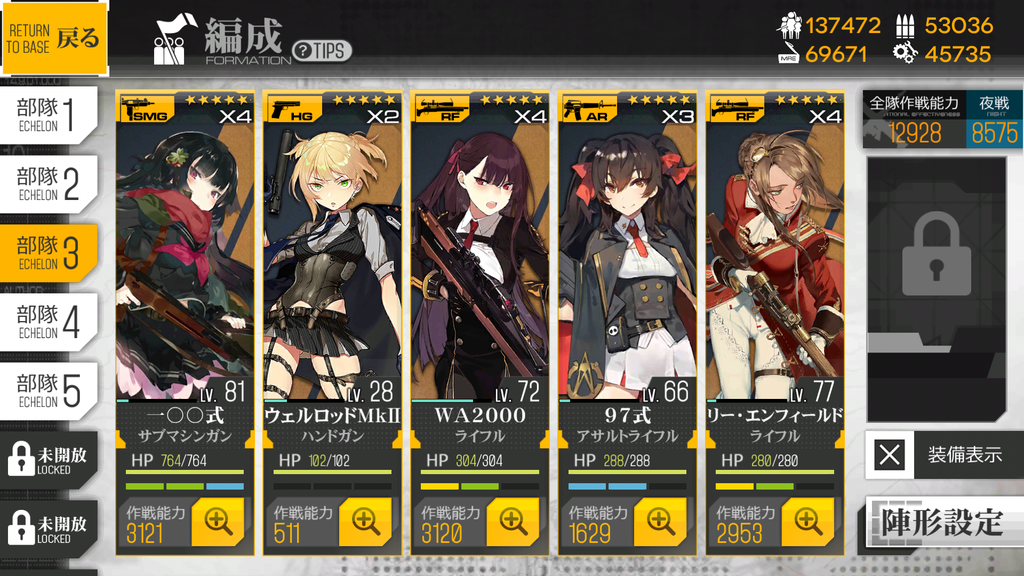This screenshot has height=576, width=1024.
Task: Click magnifier icon on WA2000 card
Action: tap(513, 522)
